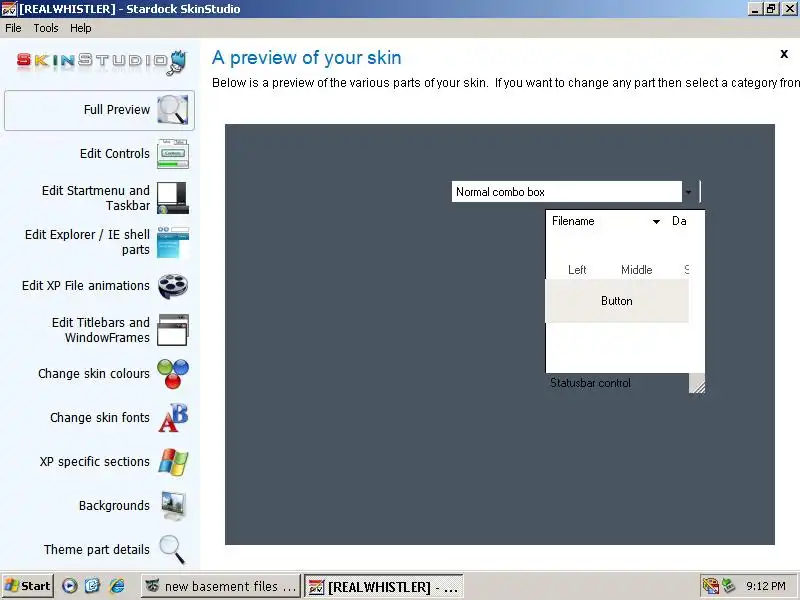
Task: Expand the Normal combo box arrow
Action: click(689, 192)
